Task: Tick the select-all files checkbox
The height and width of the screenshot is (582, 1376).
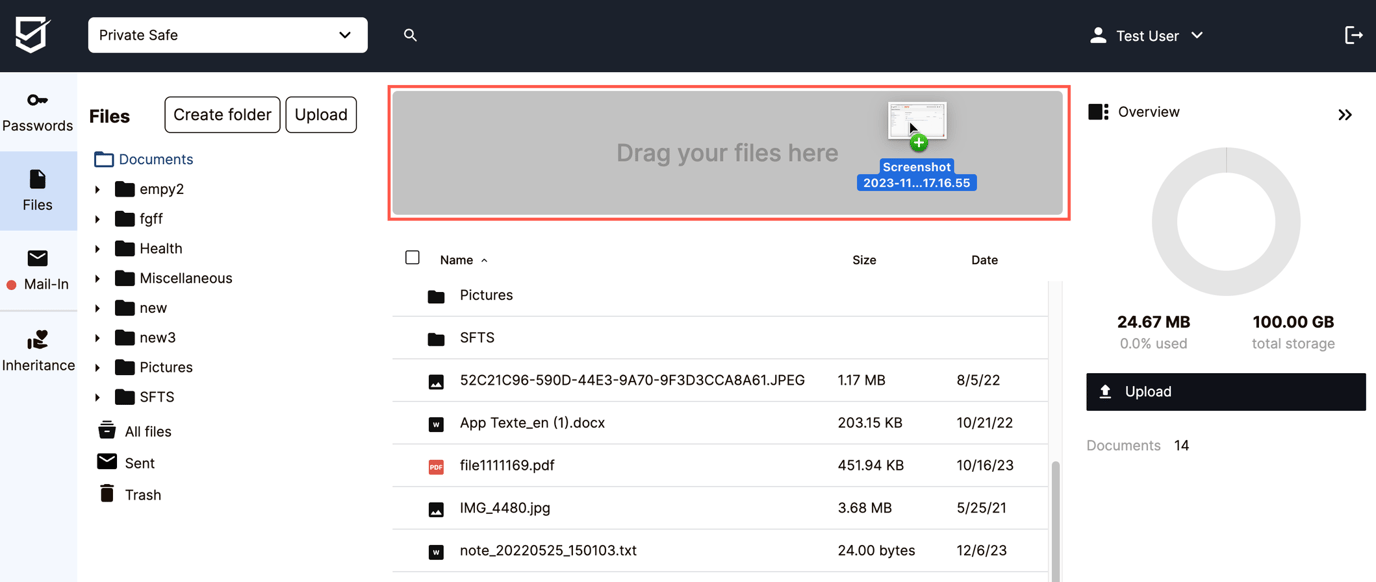Action: pyautogui.click(x=412, y=257)
